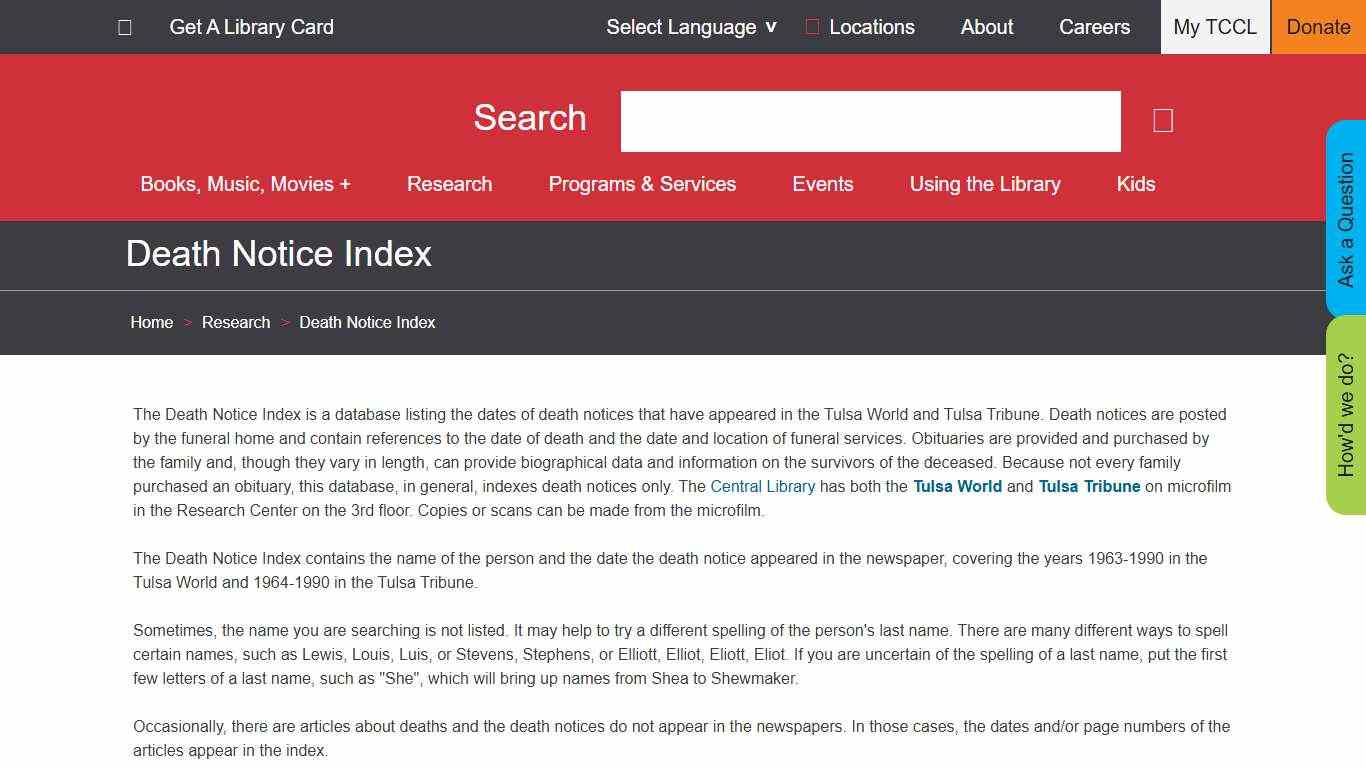1366x768 pixels.
Task: Switch to the My TCCL tab
Action: tap(1215, 27)
